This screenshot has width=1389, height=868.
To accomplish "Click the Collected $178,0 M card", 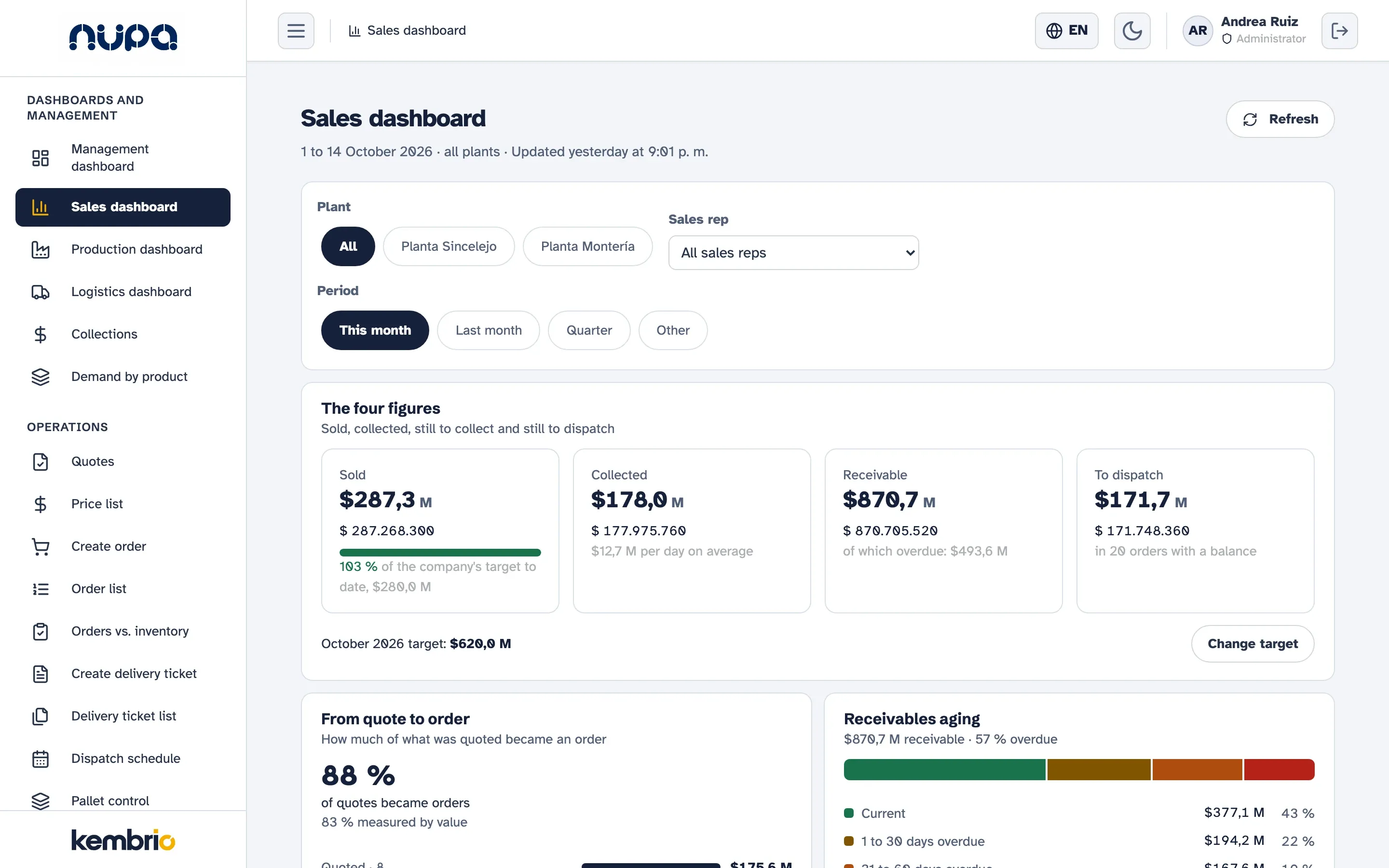I will (x=692, y=530).
